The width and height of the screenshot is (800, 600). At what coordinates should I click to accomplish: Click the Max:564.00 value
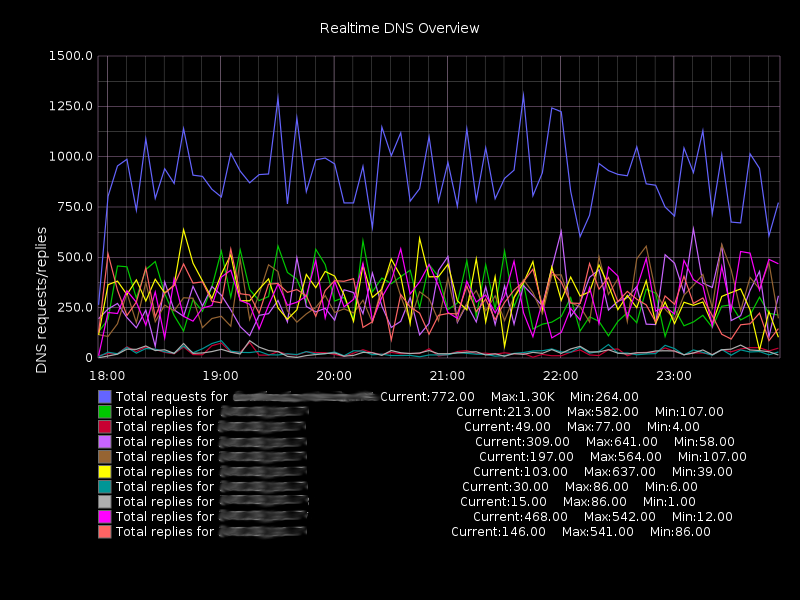click(x=626, y=457)
